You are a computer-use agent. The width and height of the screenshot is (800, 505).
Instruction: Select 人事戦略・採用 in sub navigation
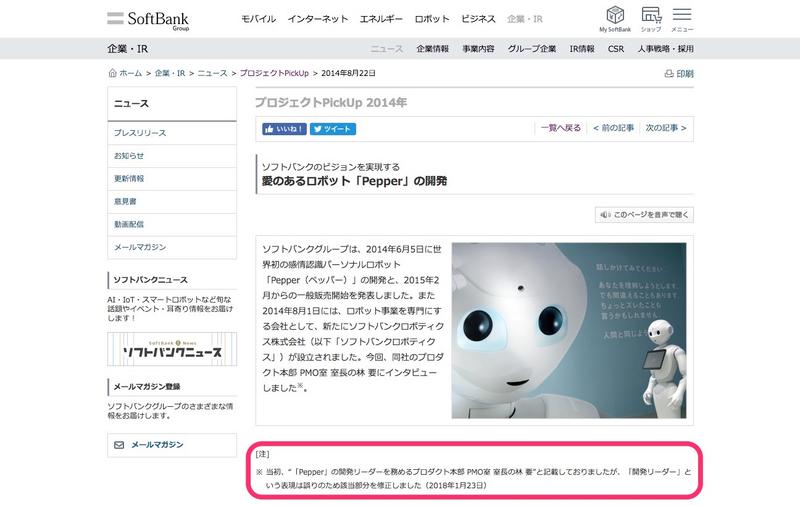click(665, 49)
